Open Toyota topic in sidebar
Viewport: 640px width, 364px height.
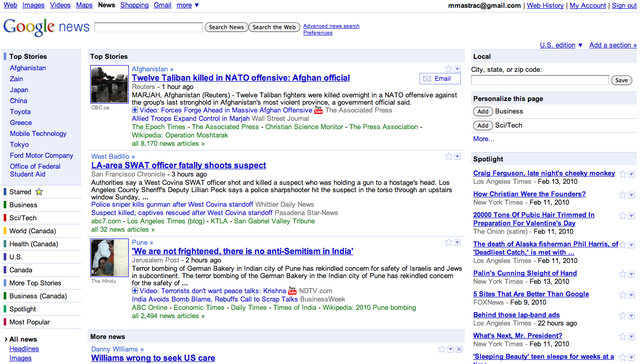(x=20, y=111)
